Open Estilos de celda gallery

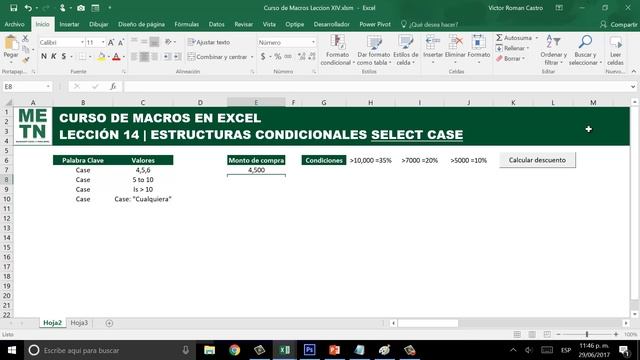[406, 50]
